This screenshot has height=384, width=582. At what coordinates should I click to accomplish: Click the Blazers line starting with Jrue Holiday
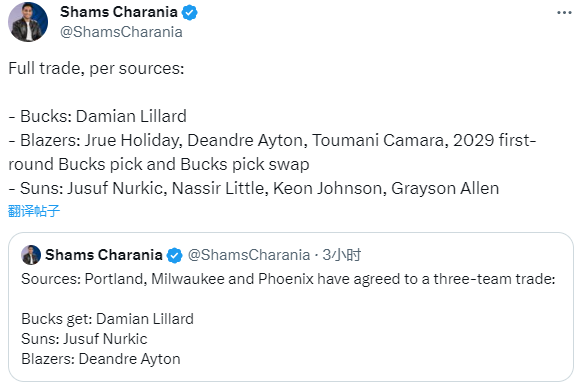pos(272,152)
